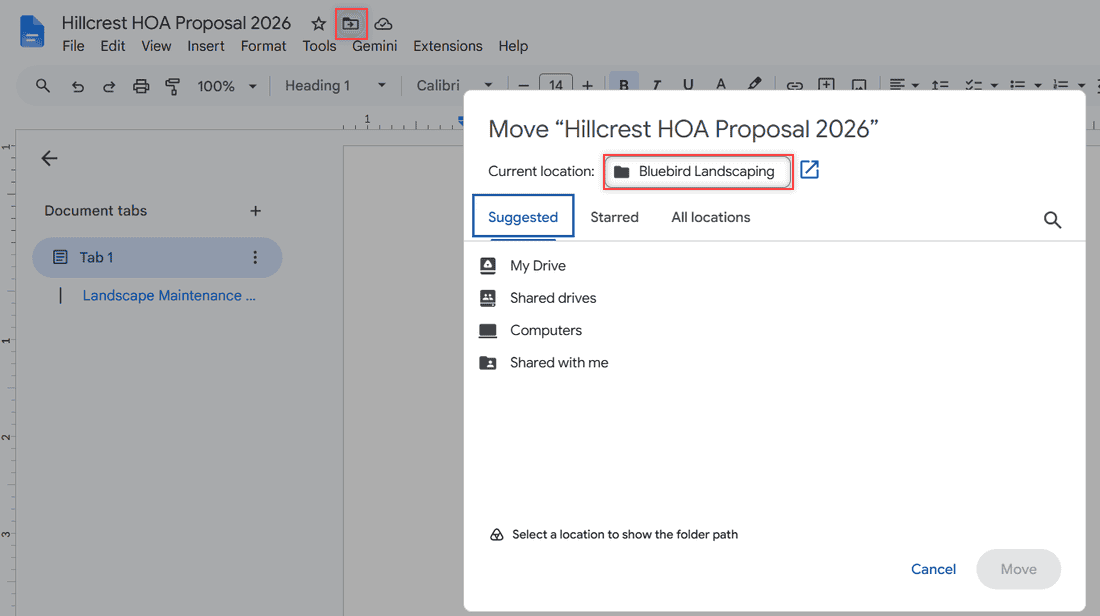This screenshot has height=616, width=1100.
Task: Print the document
Action: click(x=141, y=86)
